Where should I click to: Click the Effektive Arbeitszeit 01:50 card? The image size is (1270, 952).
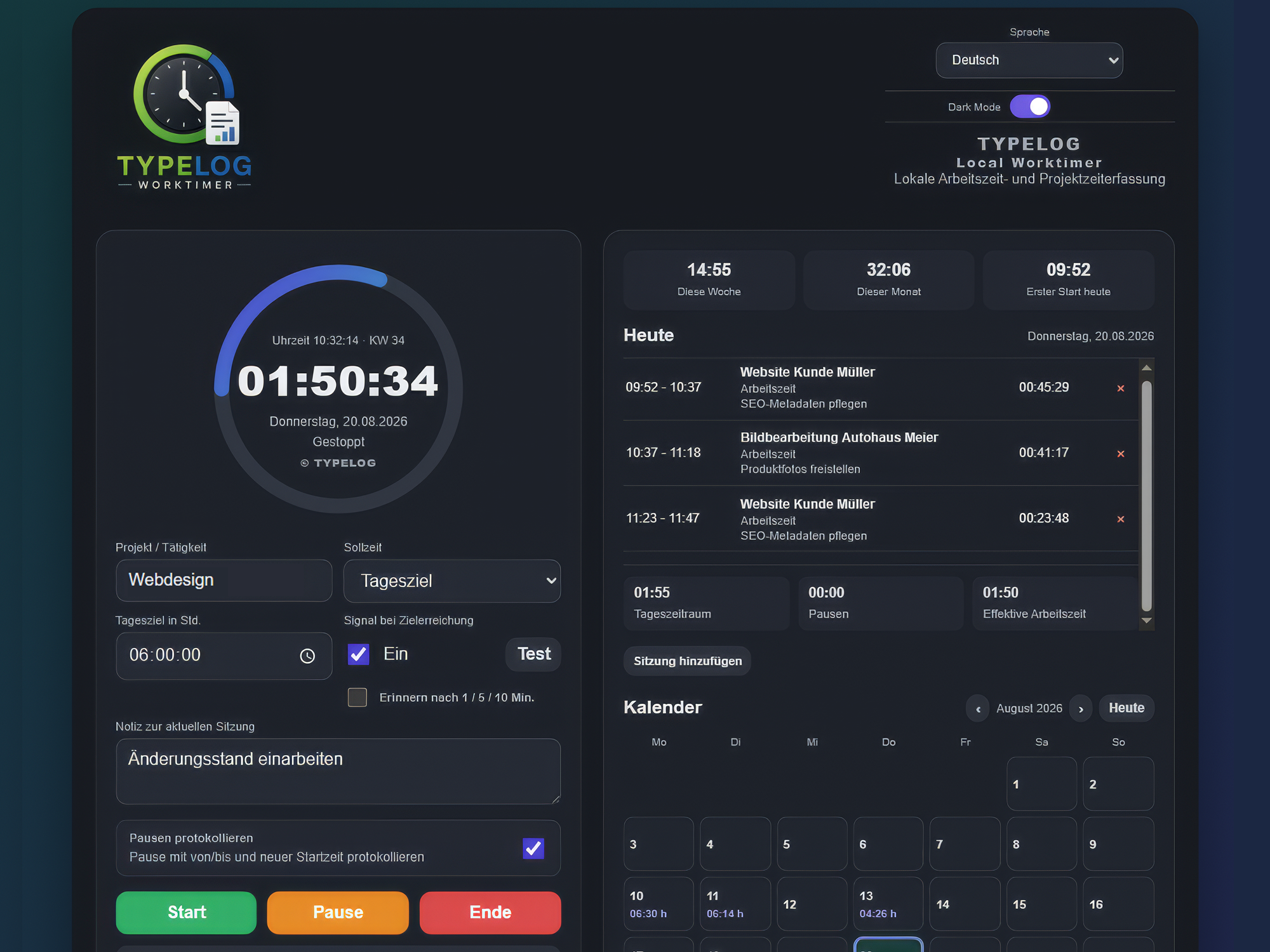[1055, 604]
